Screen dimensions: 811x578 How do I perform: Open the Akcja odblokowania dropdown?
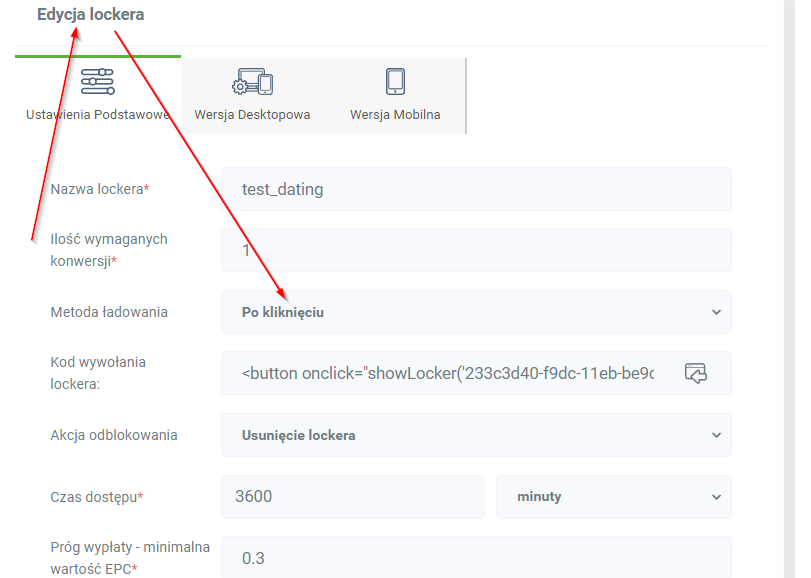coord(476,435)
